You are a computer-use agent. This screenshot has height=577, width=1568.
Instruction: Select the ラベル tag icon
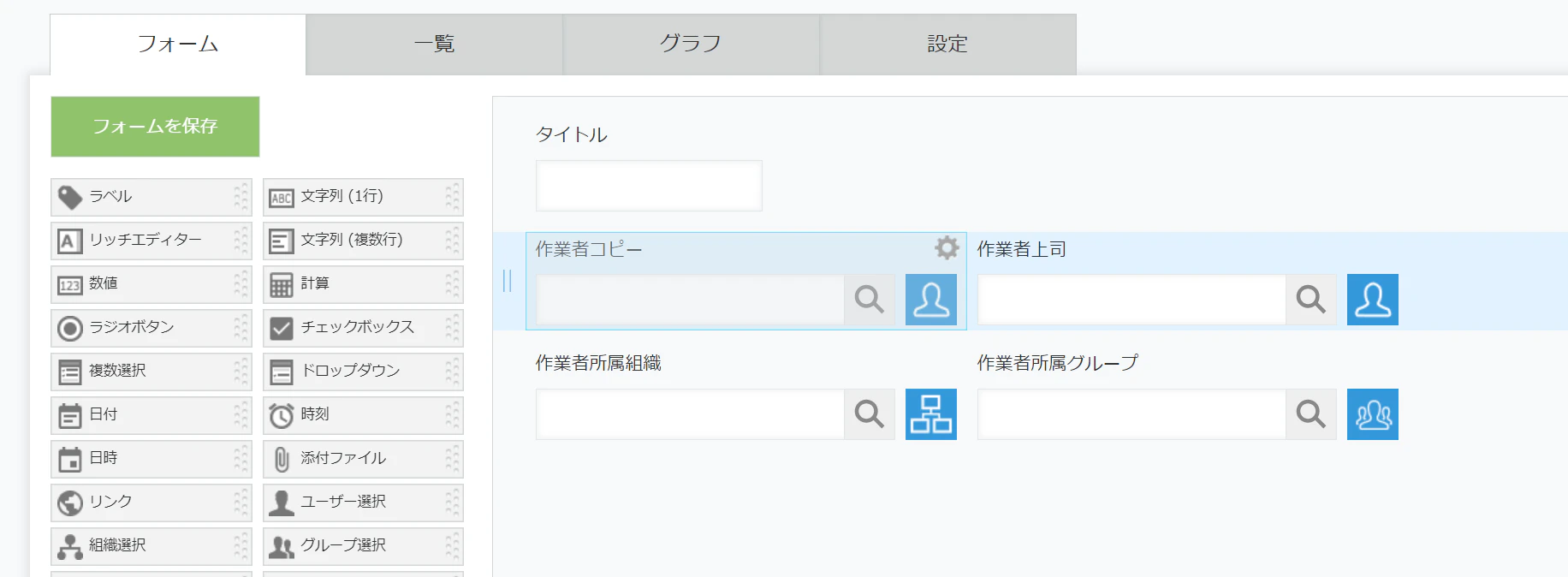point(70,198)
